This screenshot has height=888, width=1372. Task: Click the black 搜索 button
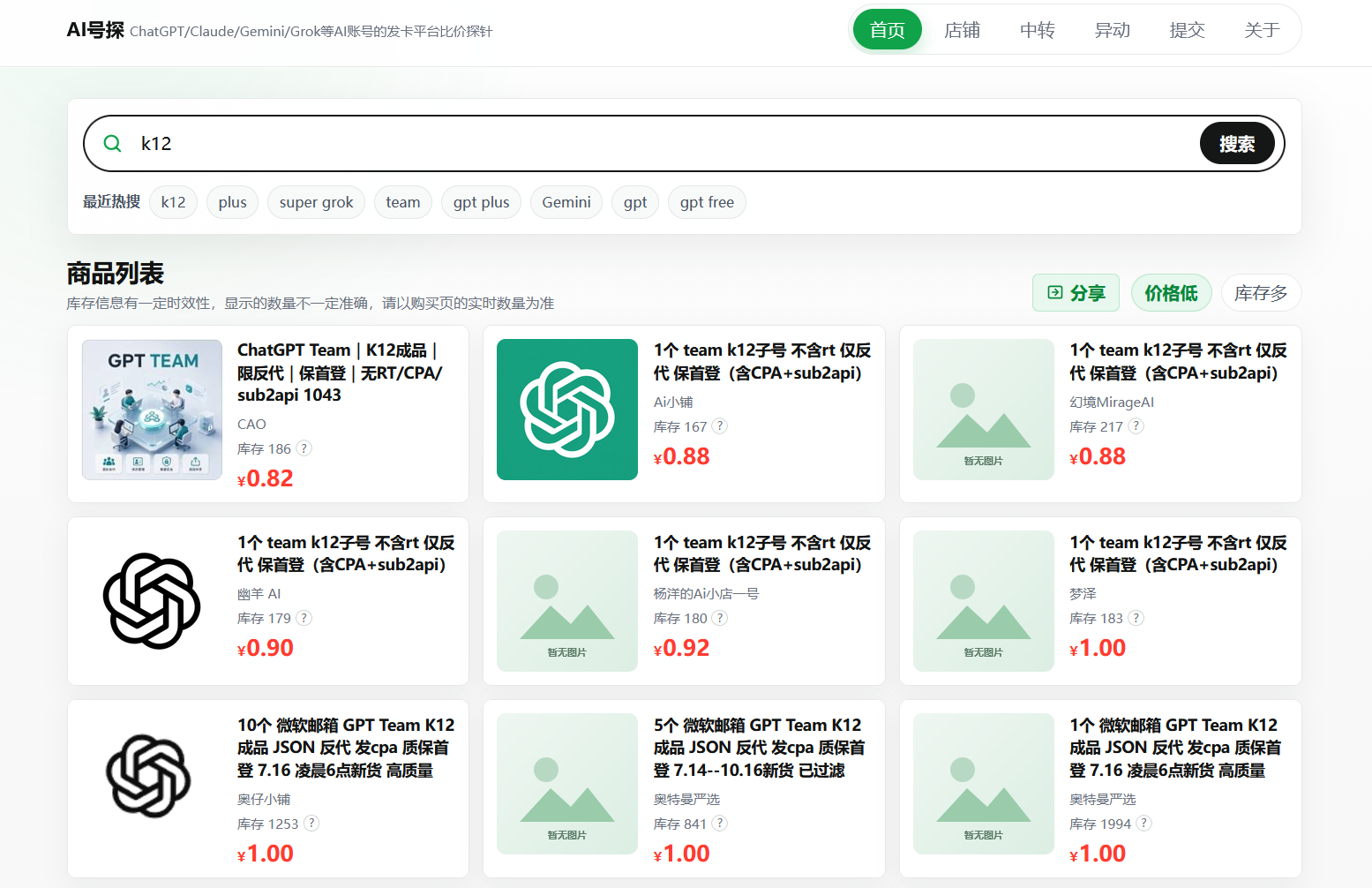pos(1237,144)
